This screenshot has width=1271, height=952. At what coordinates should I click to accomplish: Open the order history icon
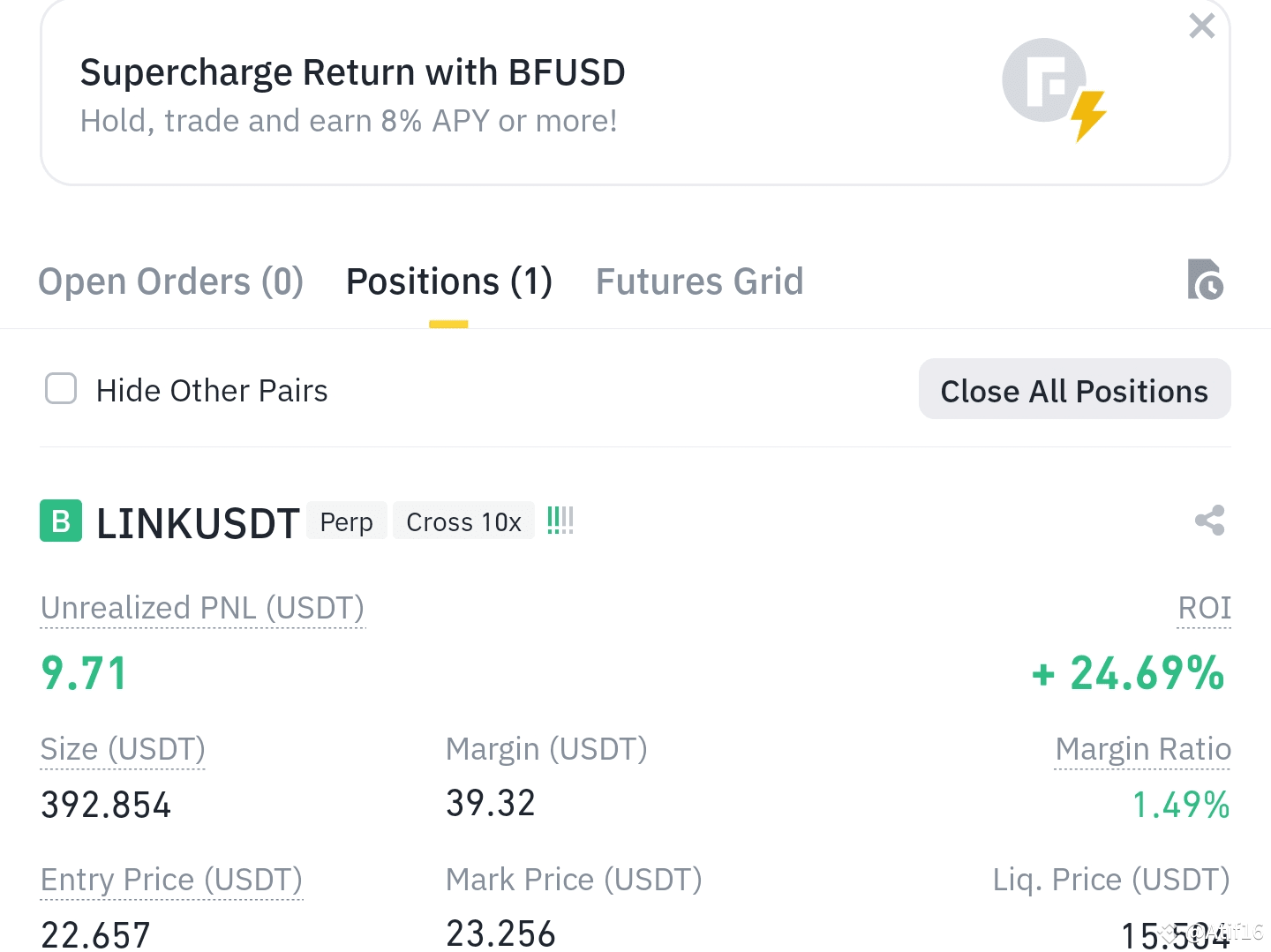click(1206, 280)
